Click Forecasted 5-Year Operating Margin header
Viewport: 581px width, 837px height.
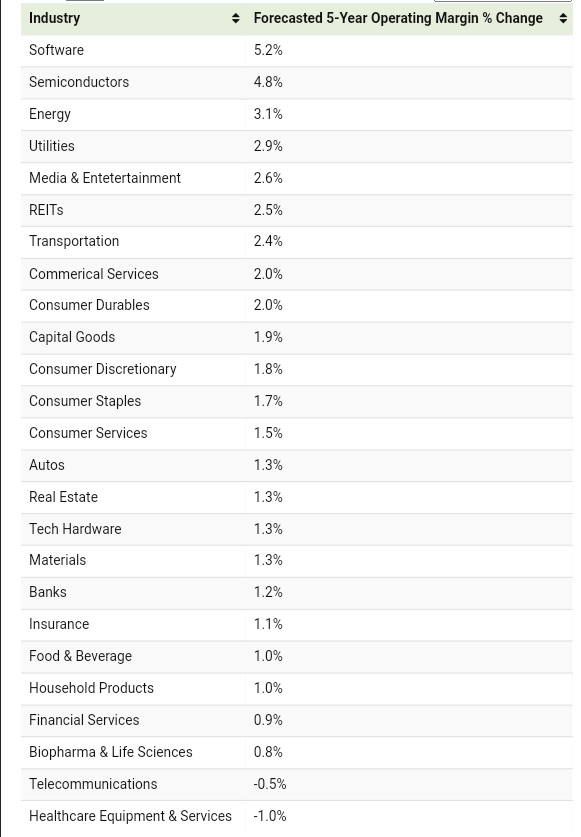pyautogui.click(x=409, y=19)
